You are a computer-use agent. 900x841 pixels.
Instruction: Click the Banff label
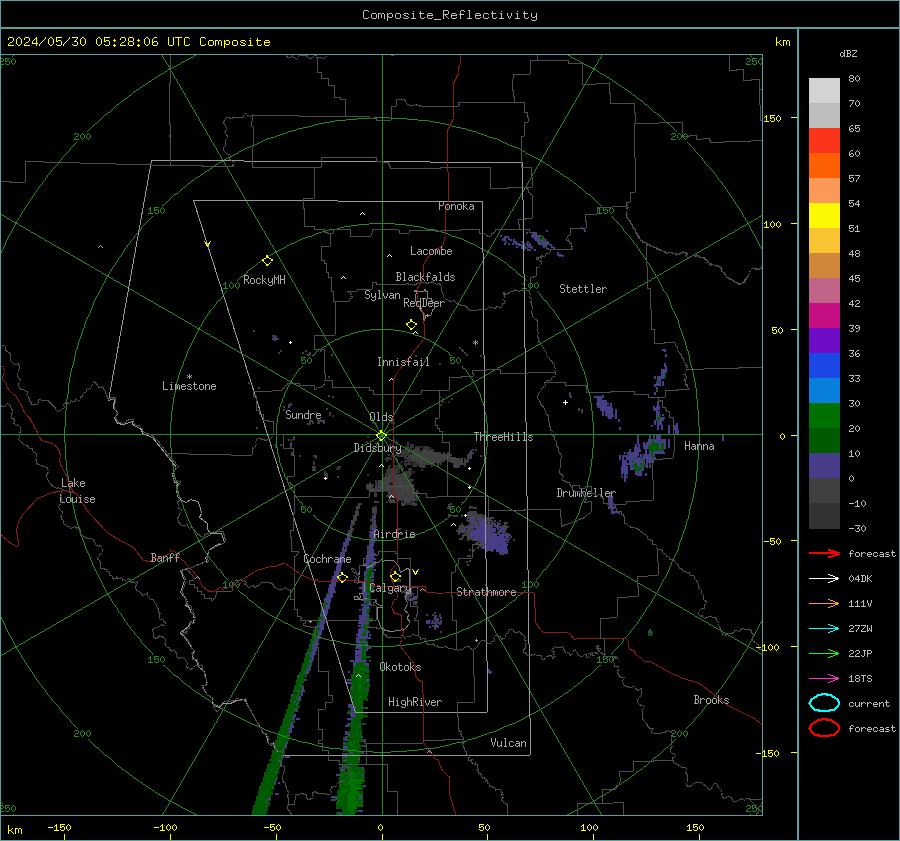(x=165, y=558)
